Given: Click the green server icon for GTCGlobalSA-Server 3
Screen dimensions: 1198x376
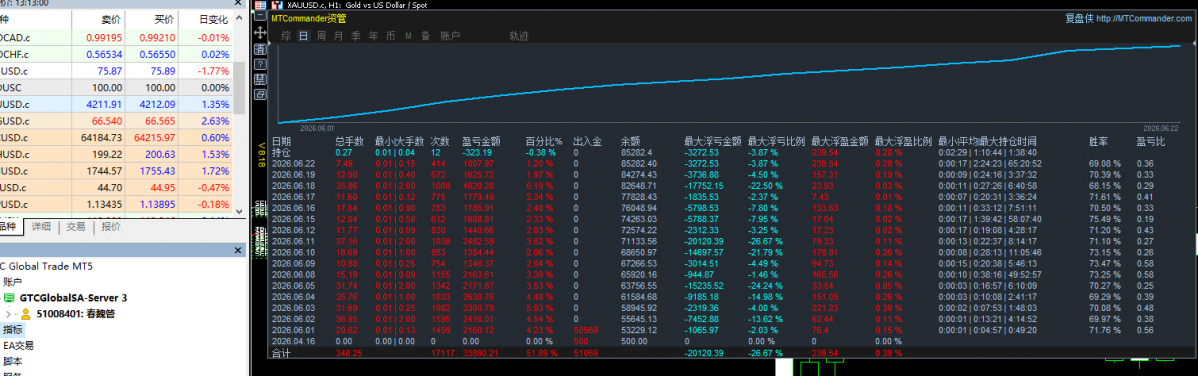Looking at the screenshot, I should click(x=9, y=298).
